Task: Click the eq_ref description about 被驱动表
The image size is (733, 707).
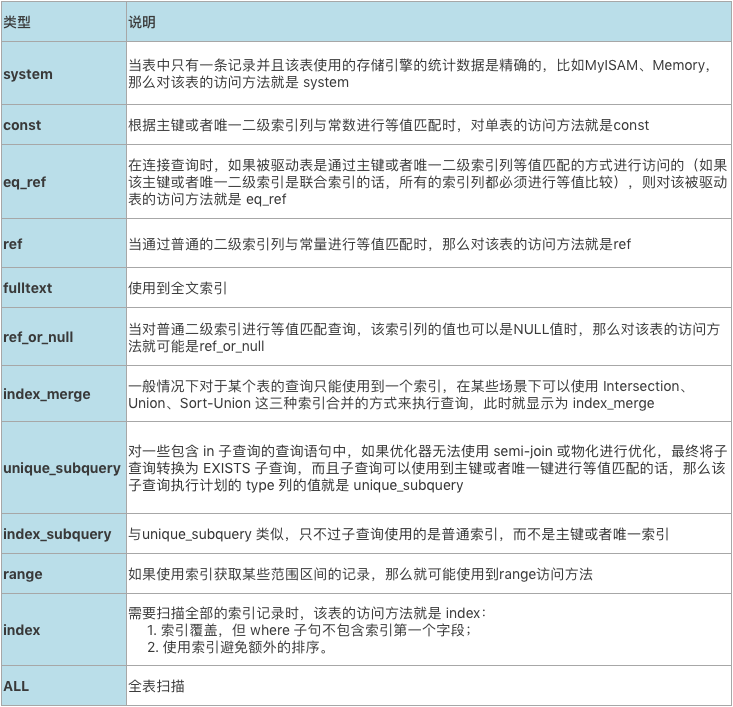Action: [428, 182]
